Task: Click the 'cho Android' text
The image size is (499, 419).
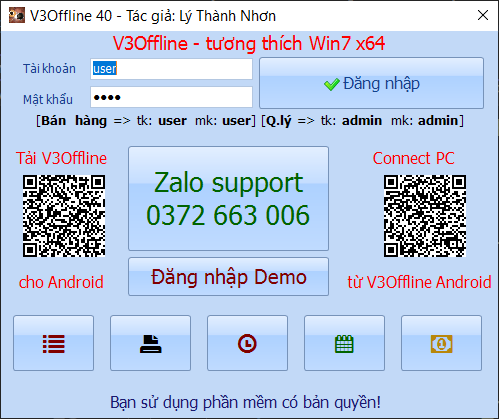Action: pyautogui.click(x=61, y=282)
